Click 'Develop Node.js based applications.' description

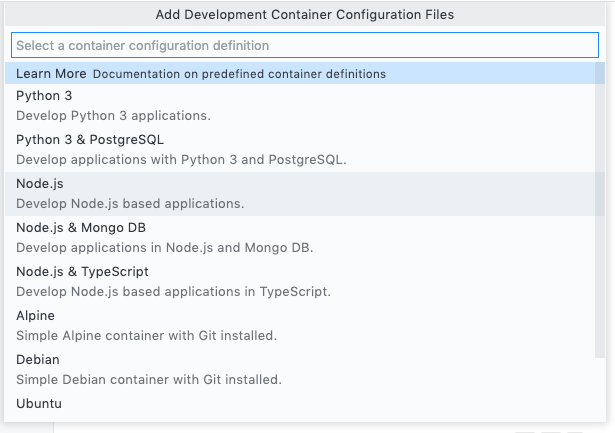(x=130, y=204)
